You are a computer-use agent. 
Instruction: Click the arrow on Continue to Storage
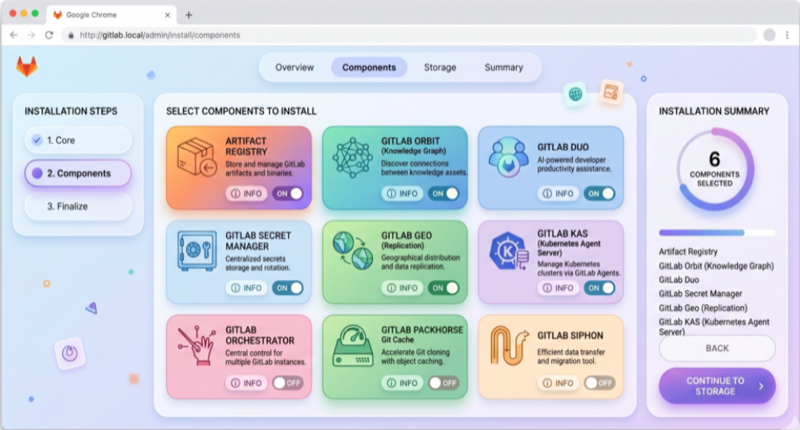(761, 386)
